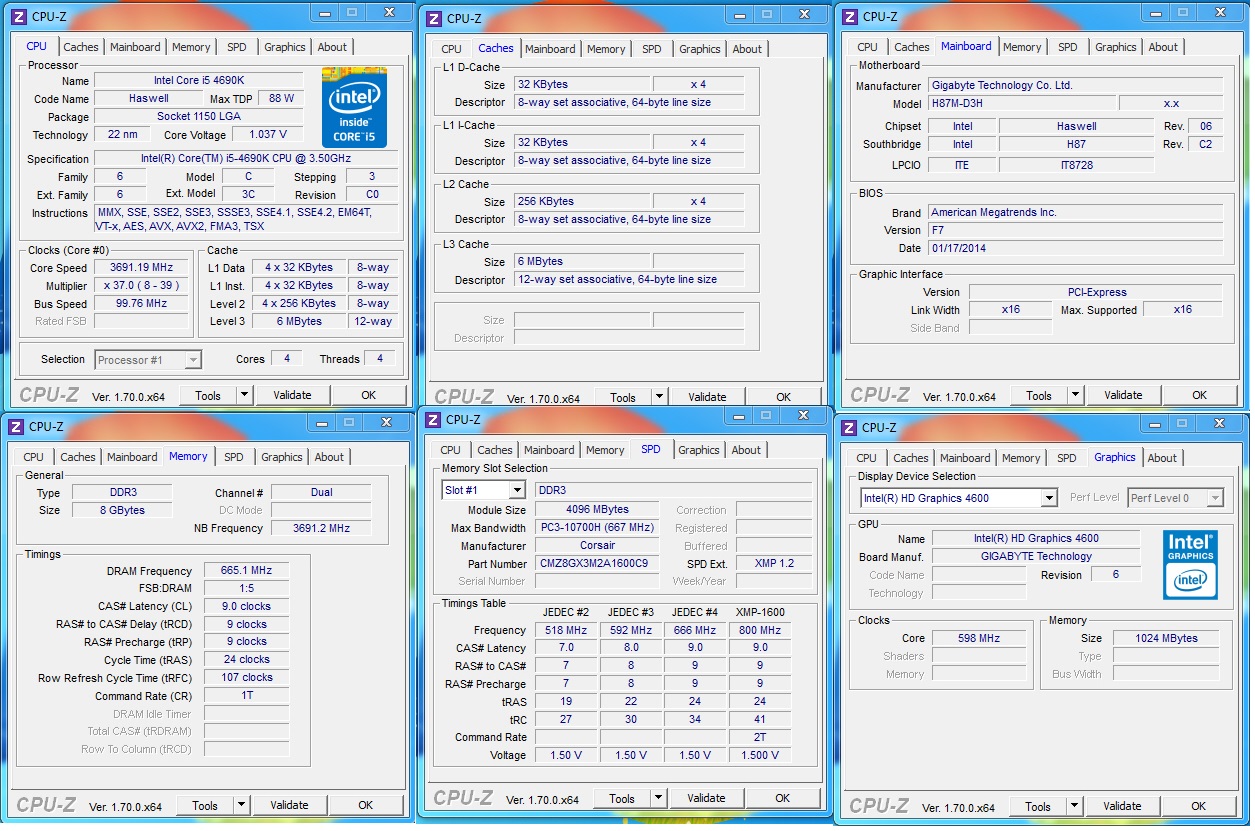The image size is (1255, 831).
Task: Open the Processor #1 selection dropdown
Action: click(x=193, y=360)
